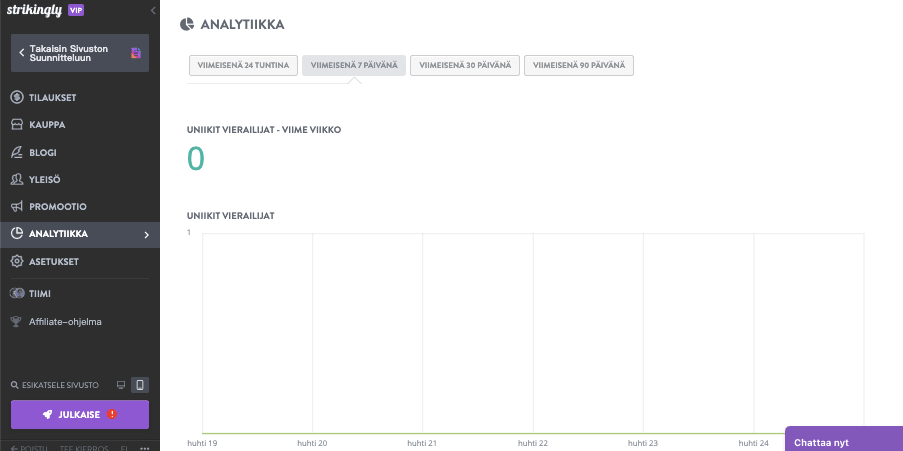Click the large green 0 visitor count
Image resolution: width=903 pixels, height=451 pixels.
(196, 159)
